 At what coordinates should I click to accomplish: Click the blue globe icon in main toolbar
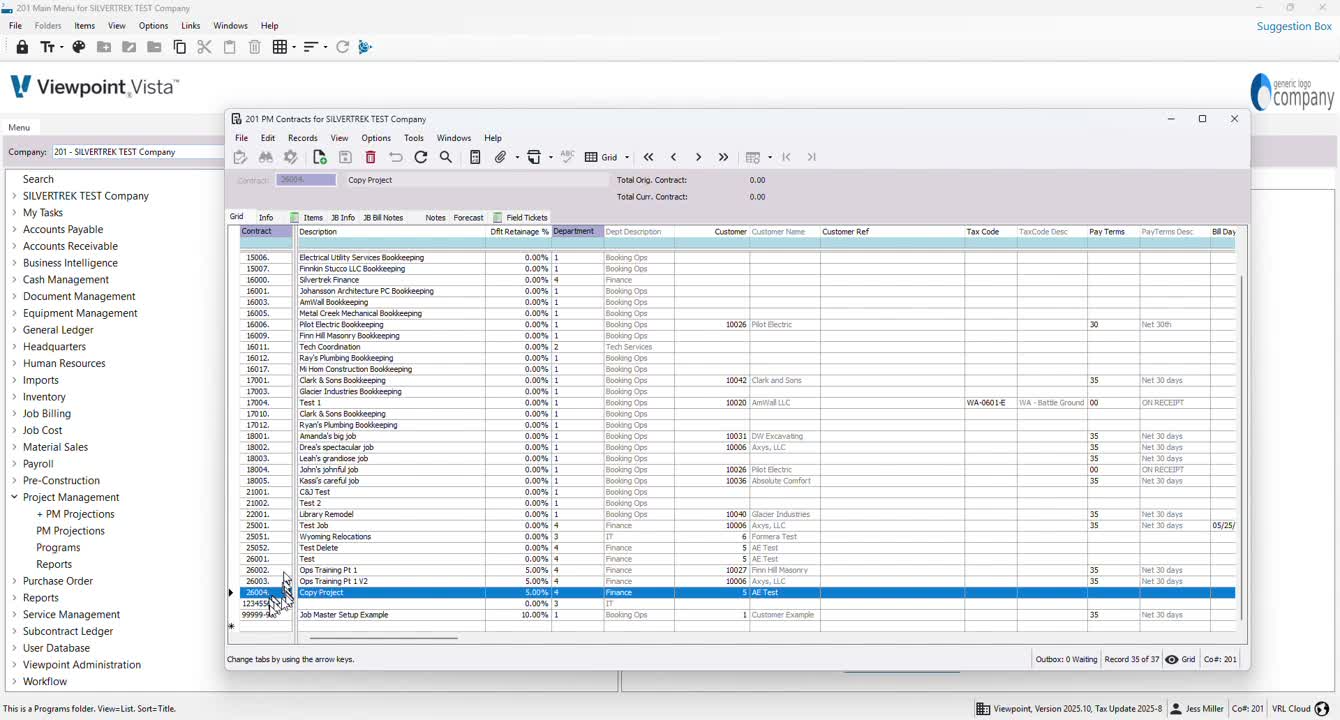(x=365, y=47)
